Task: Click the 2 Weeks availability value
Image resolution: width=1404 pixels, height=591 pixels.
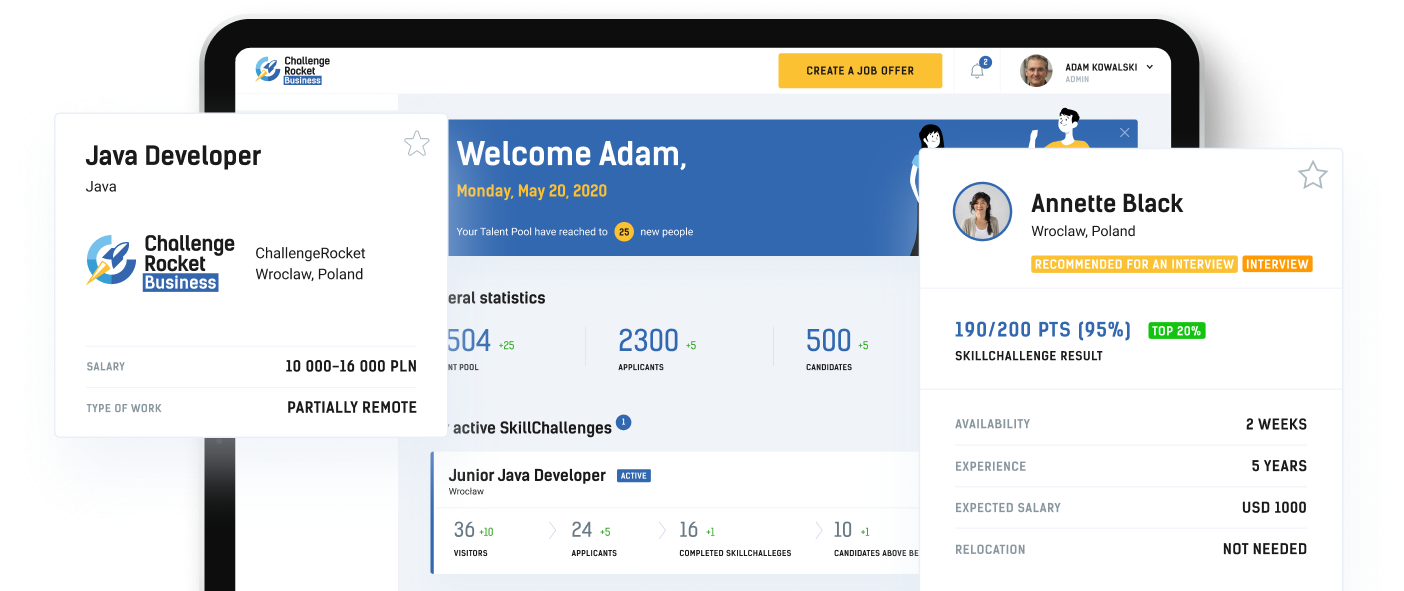Action: click(1276, 424)
